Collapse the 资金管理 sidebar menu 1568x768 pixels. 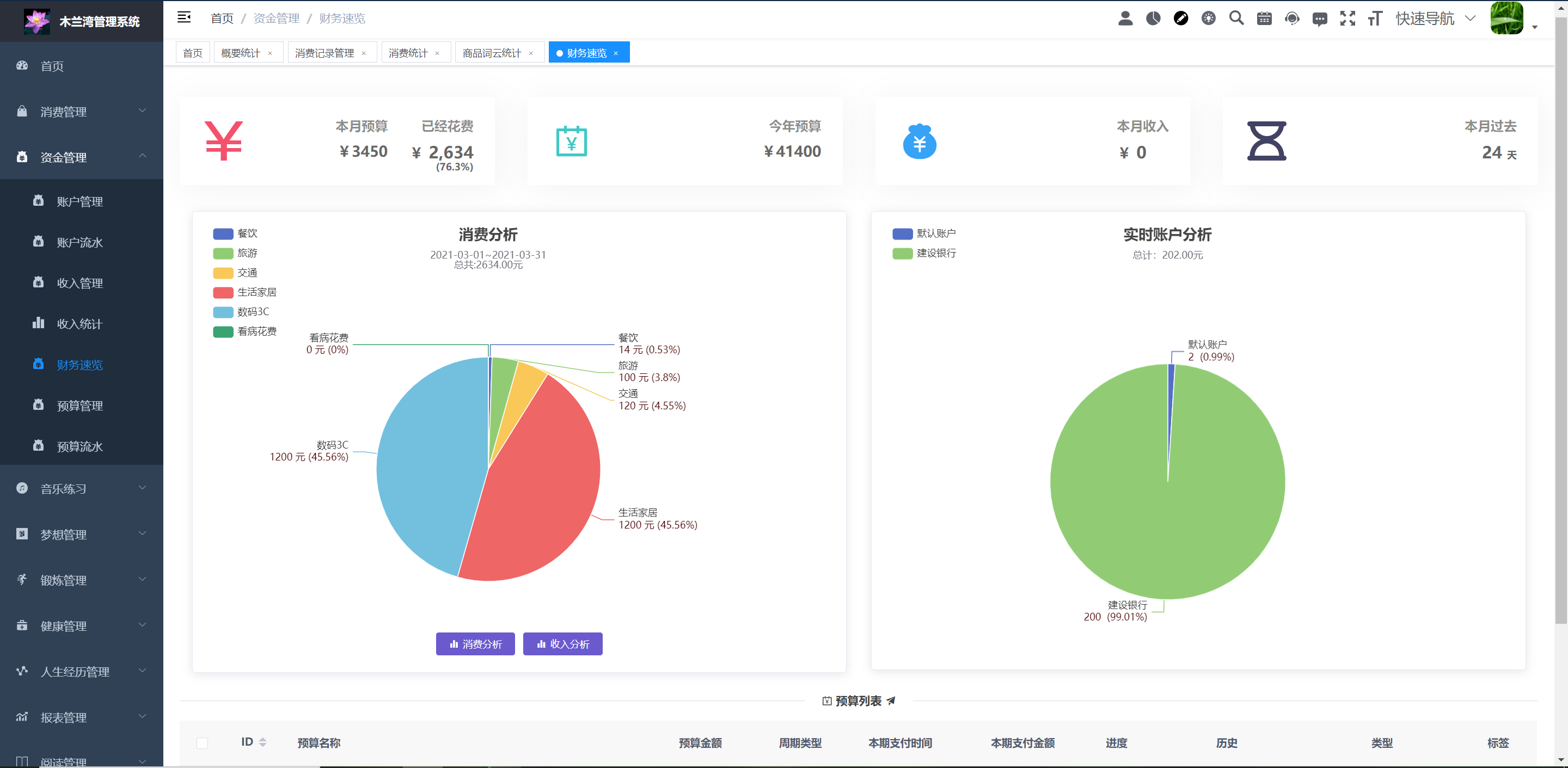click(82, 157)
